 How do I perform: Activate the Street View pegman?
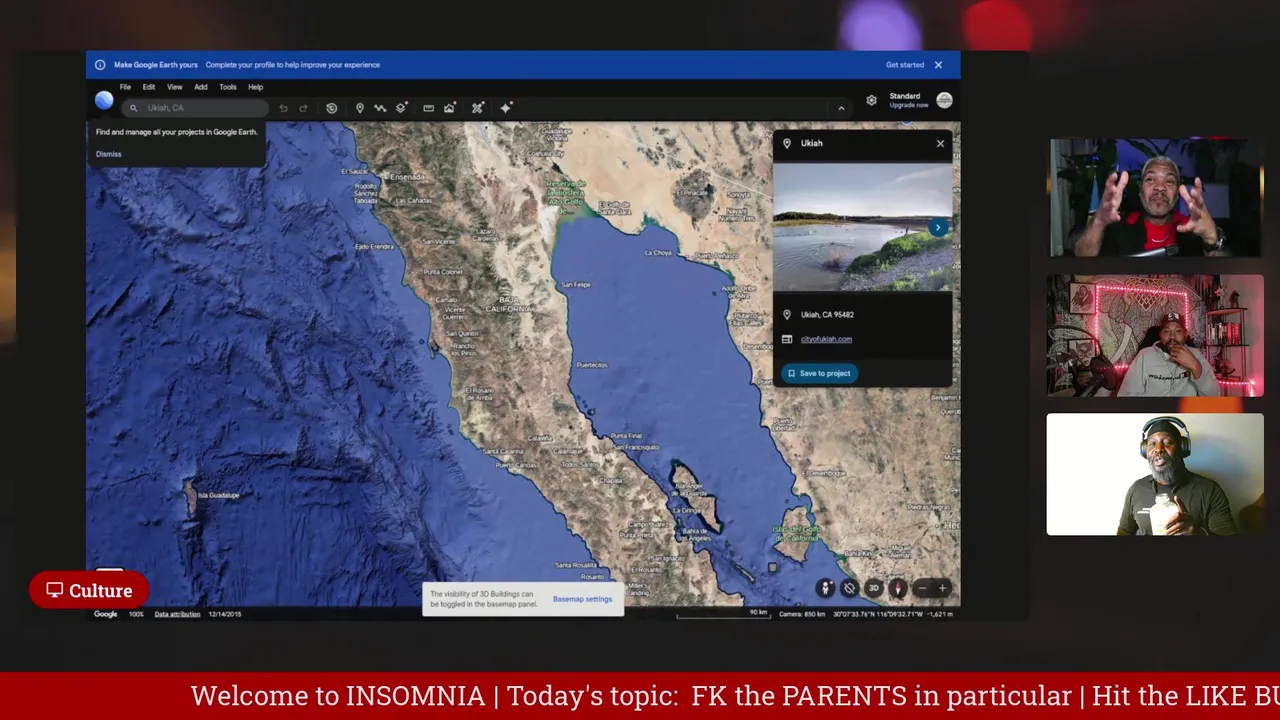click(825, 588)
